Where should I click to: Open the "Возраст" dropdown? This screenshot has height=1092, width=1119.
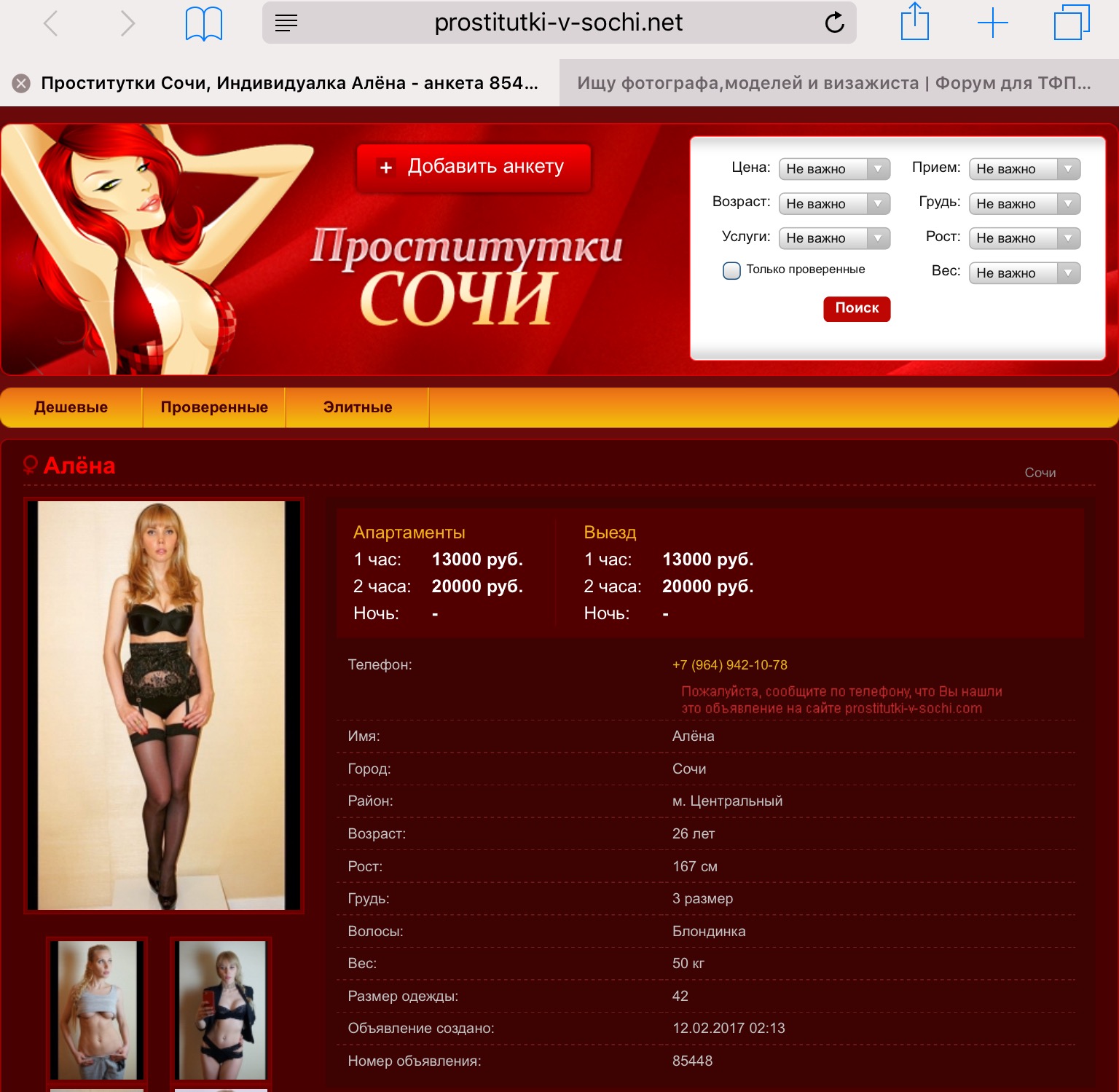pyautogui.click(x=834, y=204)
